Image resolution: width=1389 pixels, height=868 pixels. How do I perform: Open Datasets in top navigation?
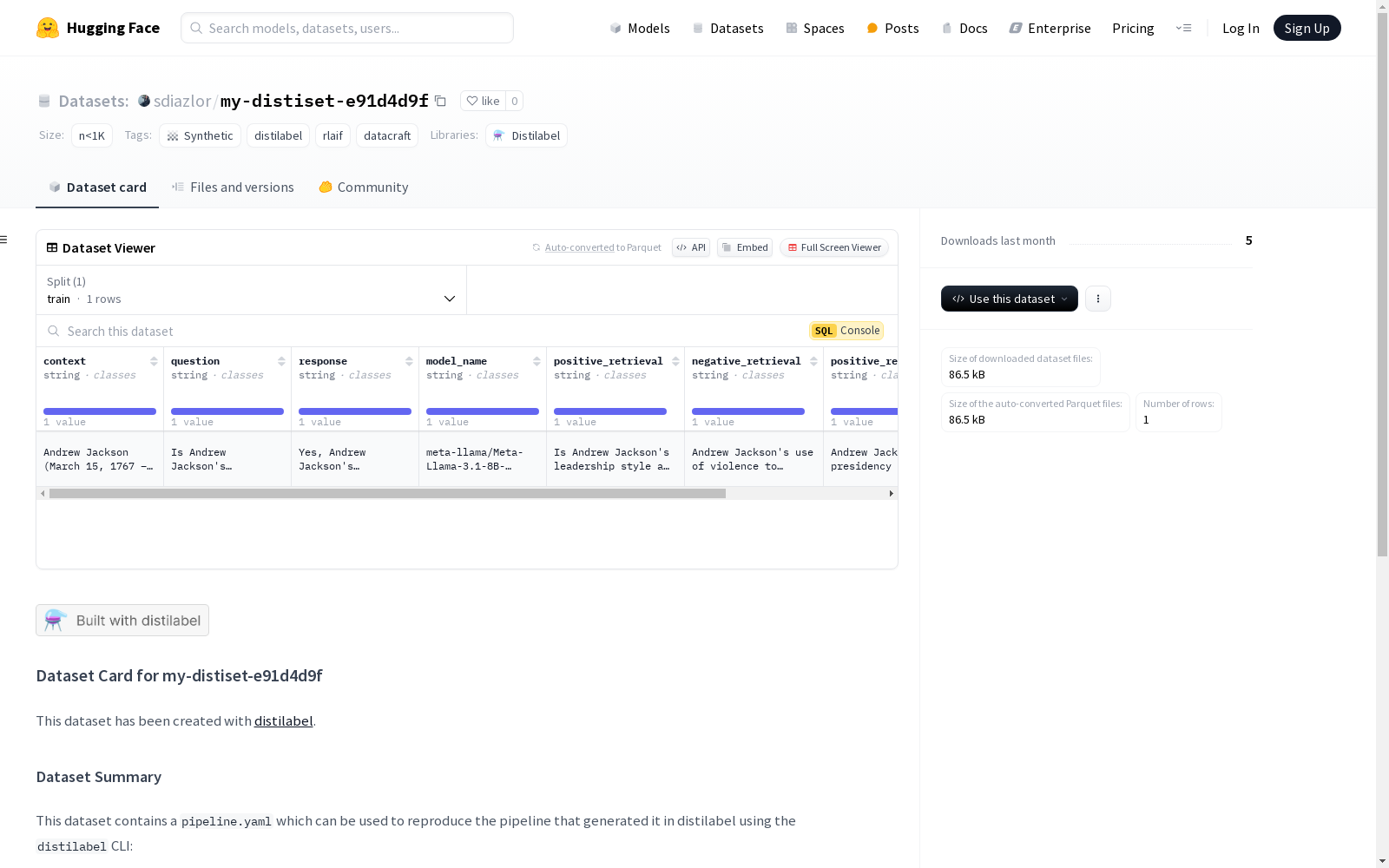coord(727,28)
